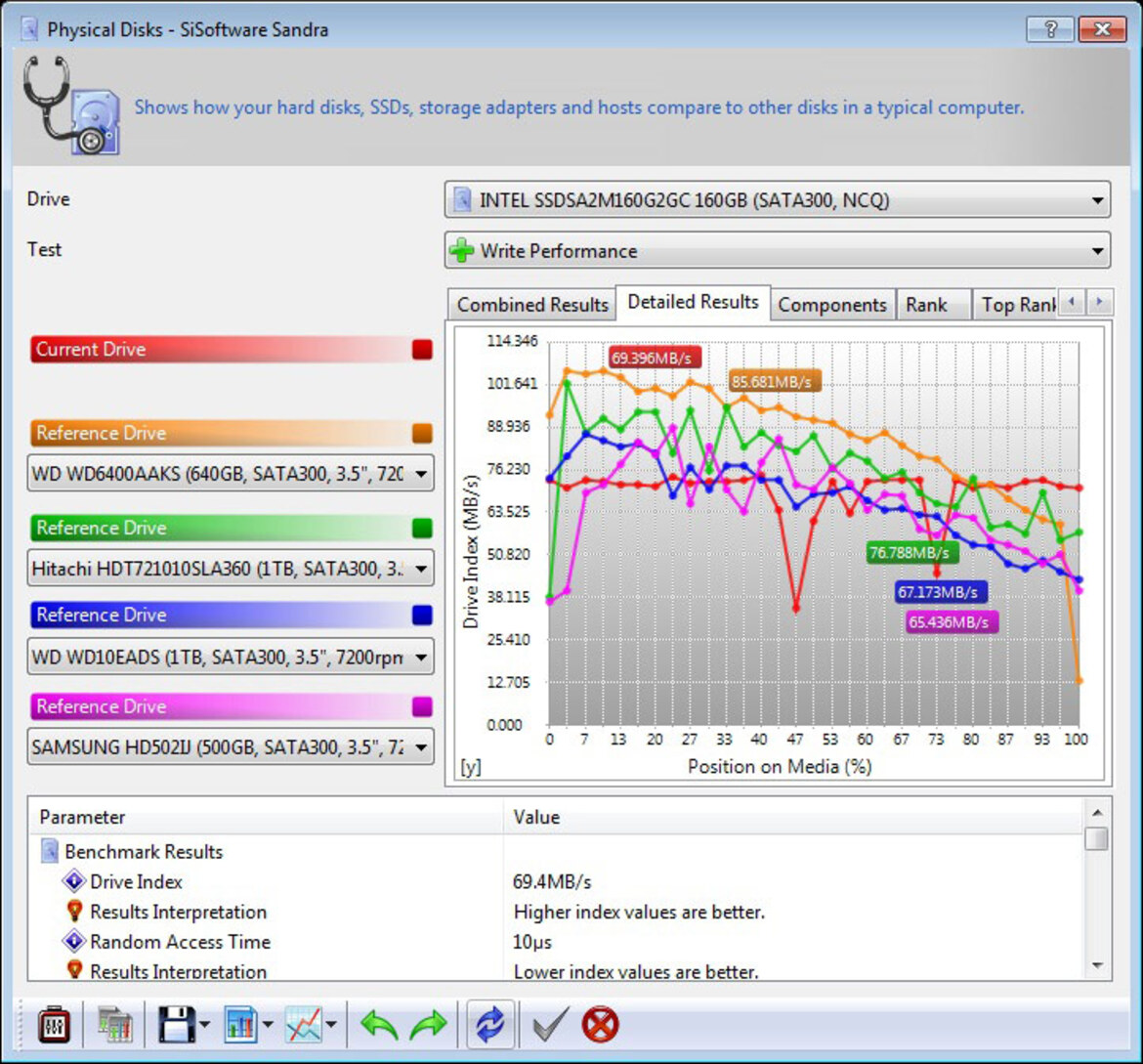
Task: Click the bar chart view icon
Action: (240, 1025)
